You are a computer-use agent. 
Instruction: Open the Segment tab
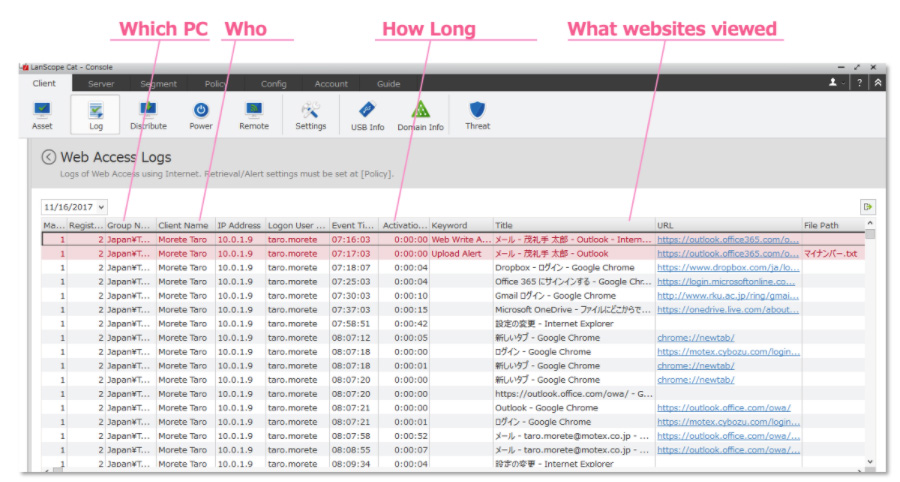(x=158, y=84)
